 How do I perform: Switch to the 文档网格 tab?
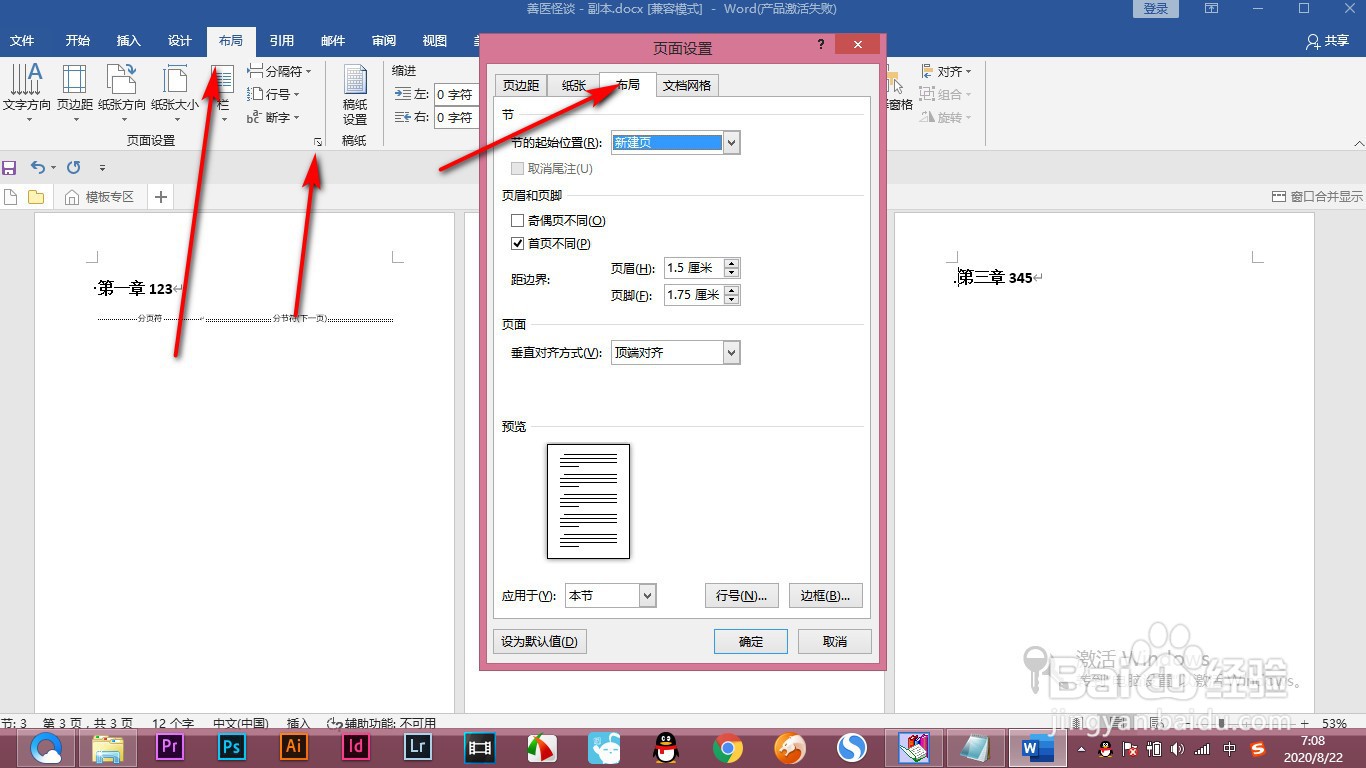[687, 85]
